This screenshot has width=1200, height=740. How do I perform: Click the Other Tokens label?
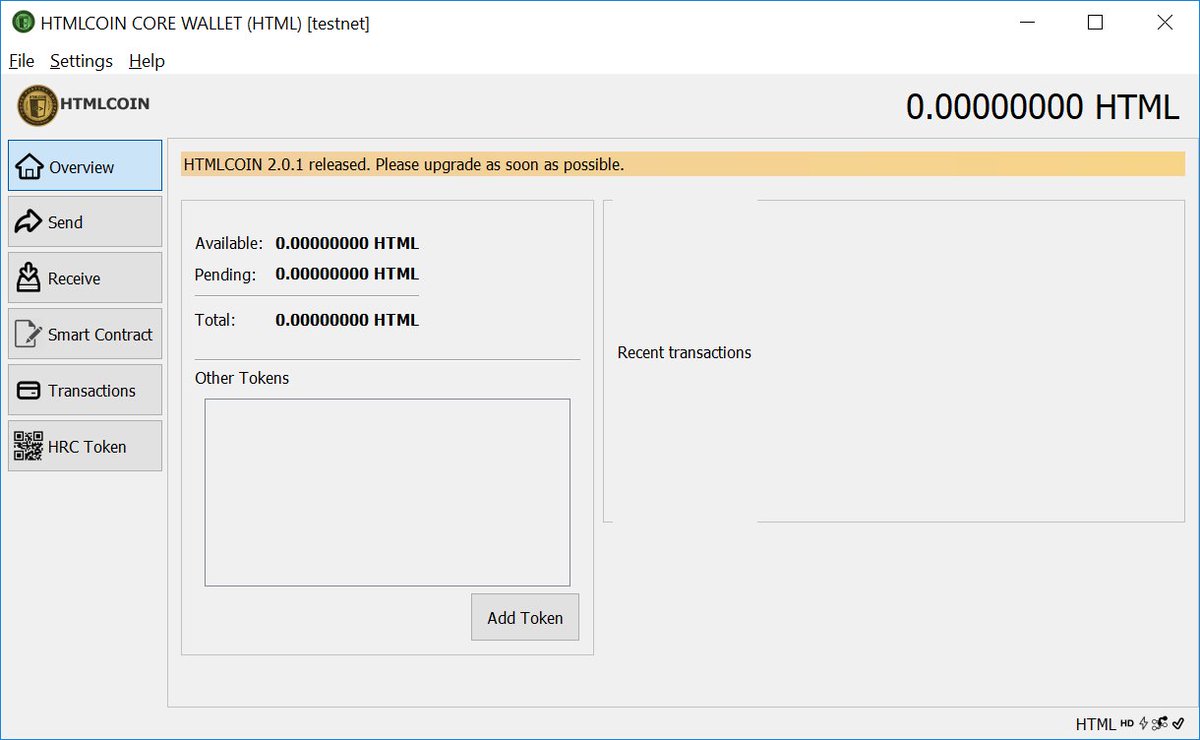pos(242,378)
